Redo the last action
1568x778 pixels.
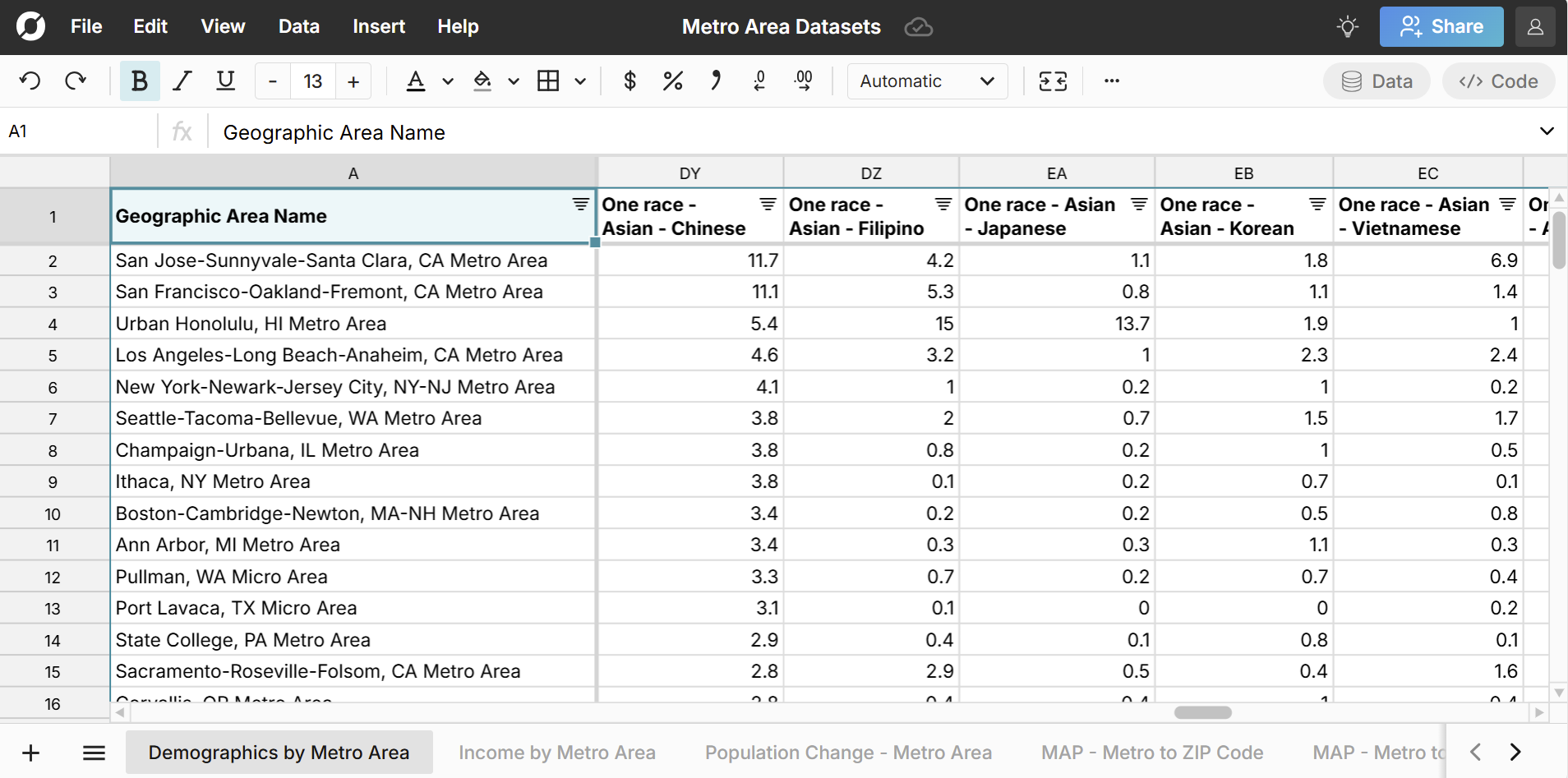[75, 81]
